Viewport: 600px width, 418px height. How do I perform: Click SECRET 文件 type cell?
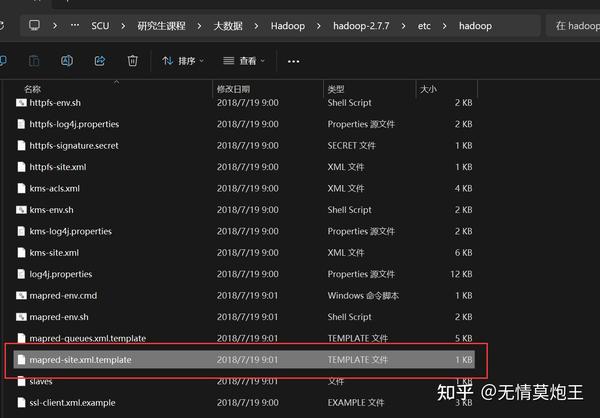351,145
